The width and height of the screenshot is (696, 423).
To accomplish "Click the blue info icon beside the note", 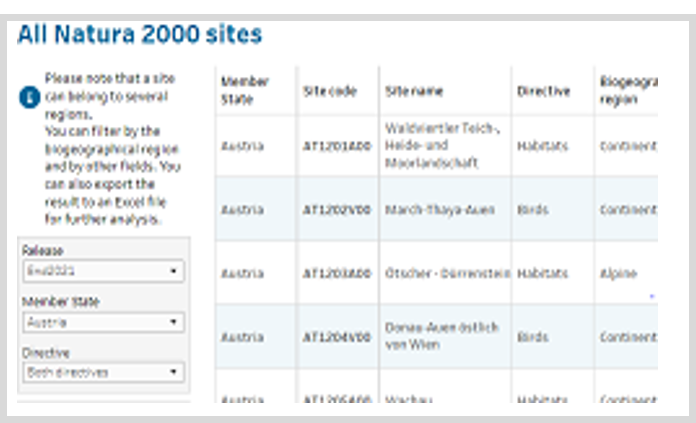I will (x=30, y=97).
